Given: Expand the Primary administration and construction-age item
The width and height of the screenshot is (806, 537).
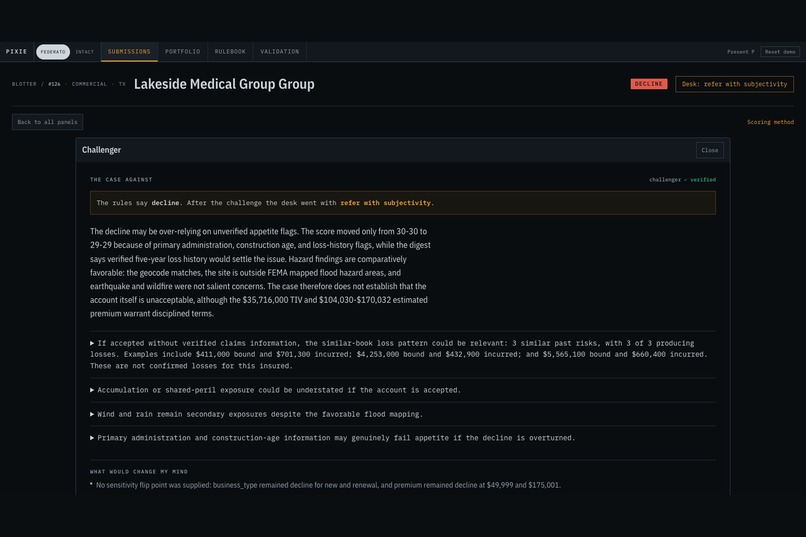Looking at the screenshot, I should coord(402,438).
